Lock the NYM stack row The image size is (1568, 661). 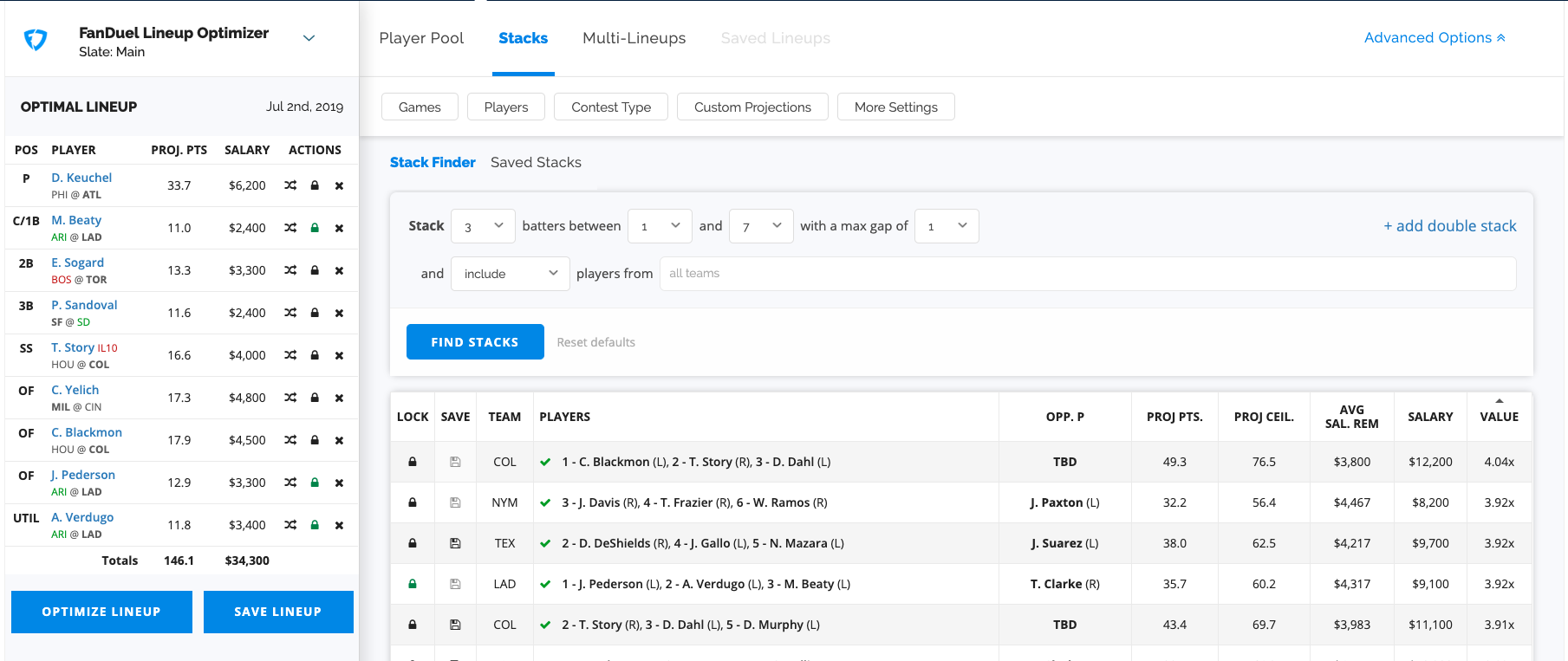pyautogui.click(x=413, y=502)
